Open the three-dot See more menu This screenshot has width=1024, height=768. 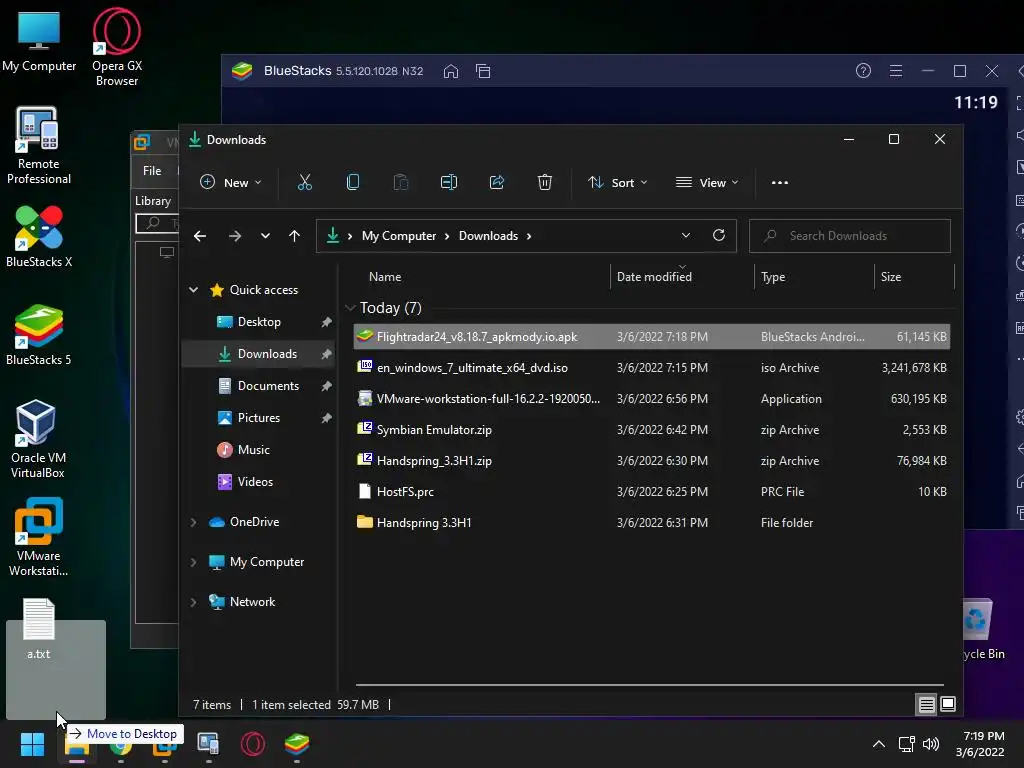coord(780,183)
